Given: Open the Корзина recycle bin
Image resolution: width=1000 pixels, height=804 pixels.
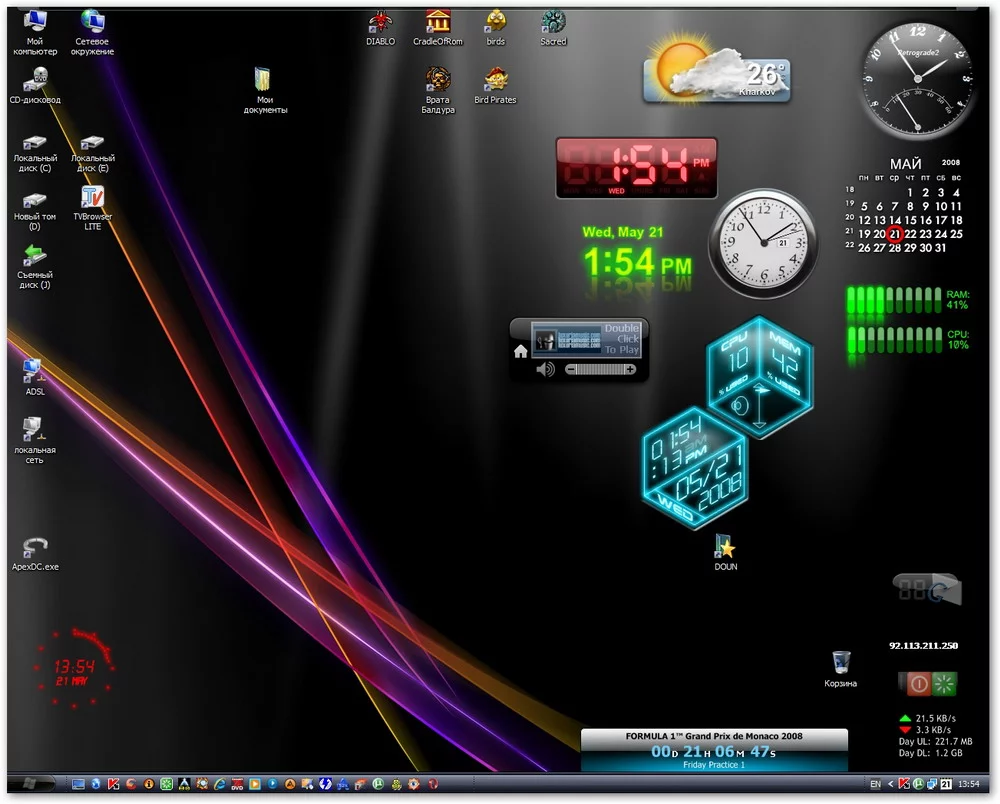Looking at the screenshot, I should [x=840, y=662].
